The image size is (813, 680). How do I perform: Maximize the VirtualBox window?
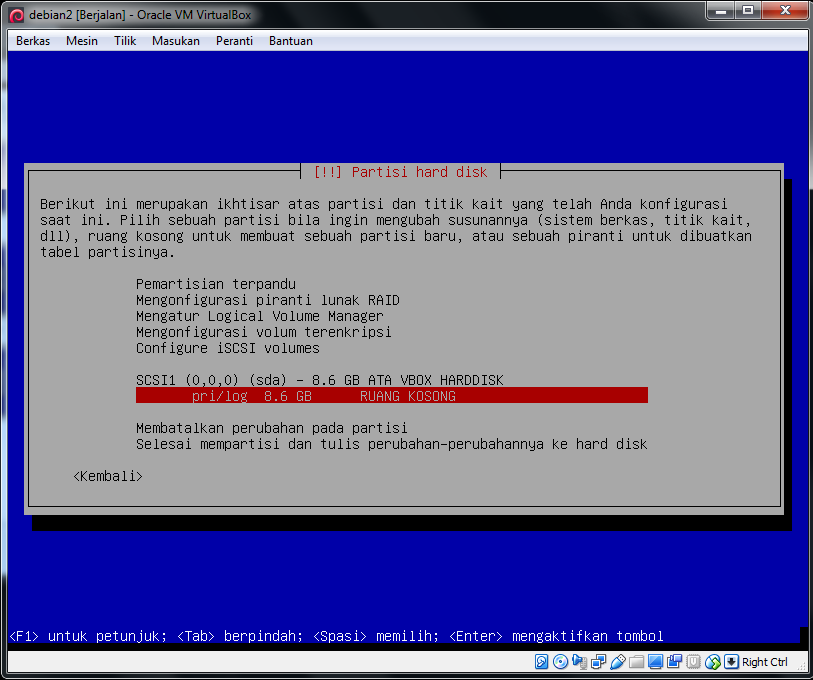click(x=748, y=11)
